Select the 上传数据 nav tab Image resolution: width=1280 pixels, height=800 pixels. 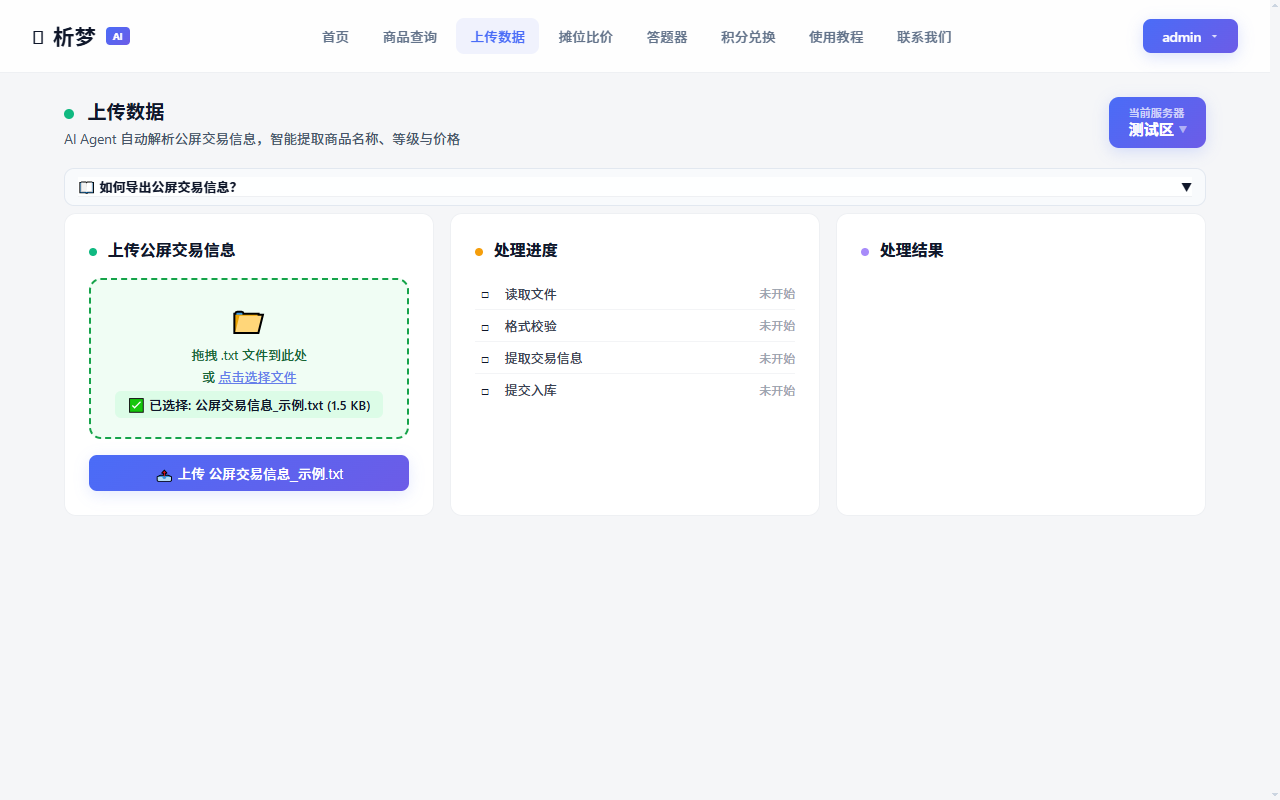498,37
